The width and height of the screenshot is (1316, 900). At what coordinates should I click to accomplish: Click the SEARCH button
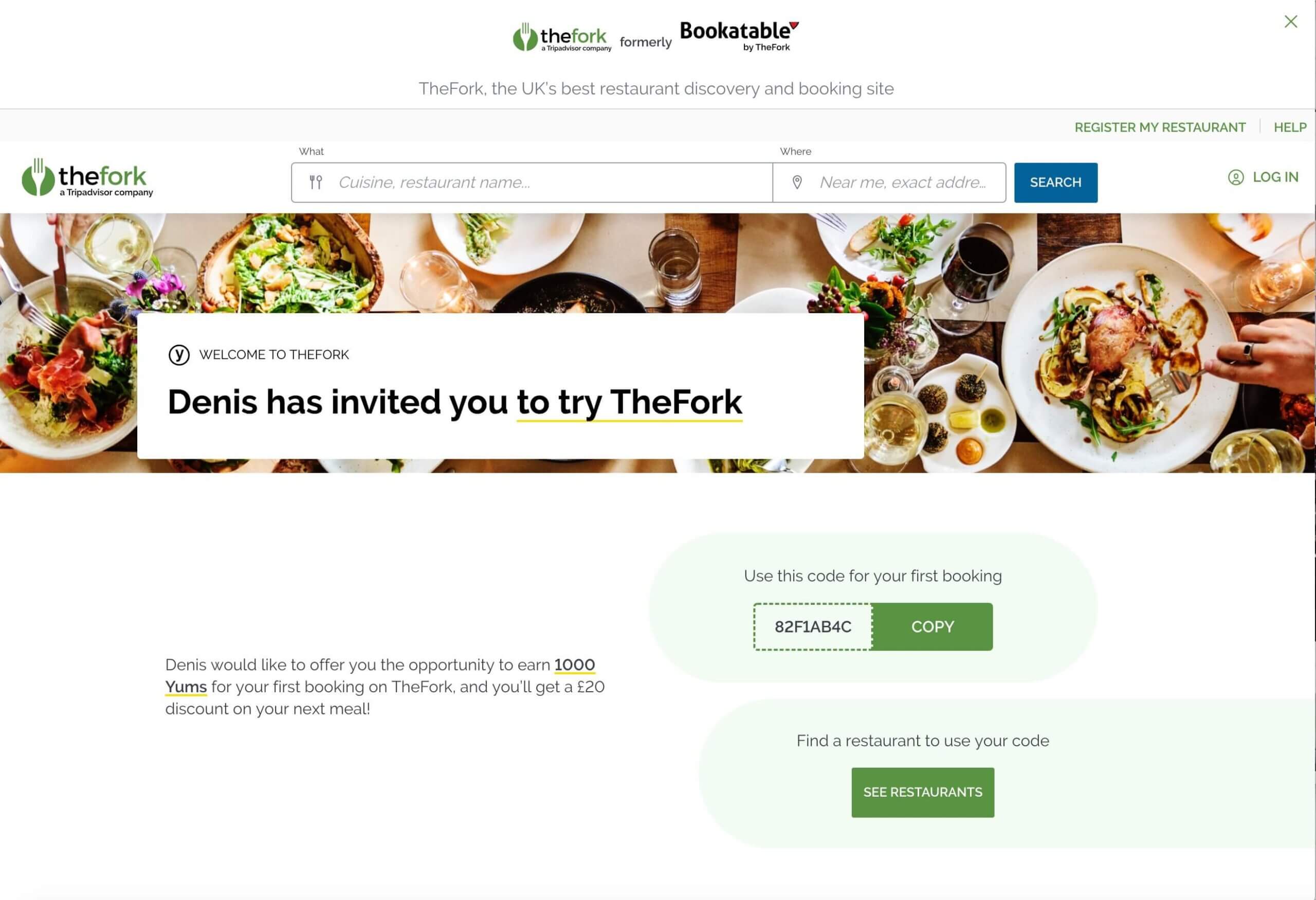click(1056, 182)
